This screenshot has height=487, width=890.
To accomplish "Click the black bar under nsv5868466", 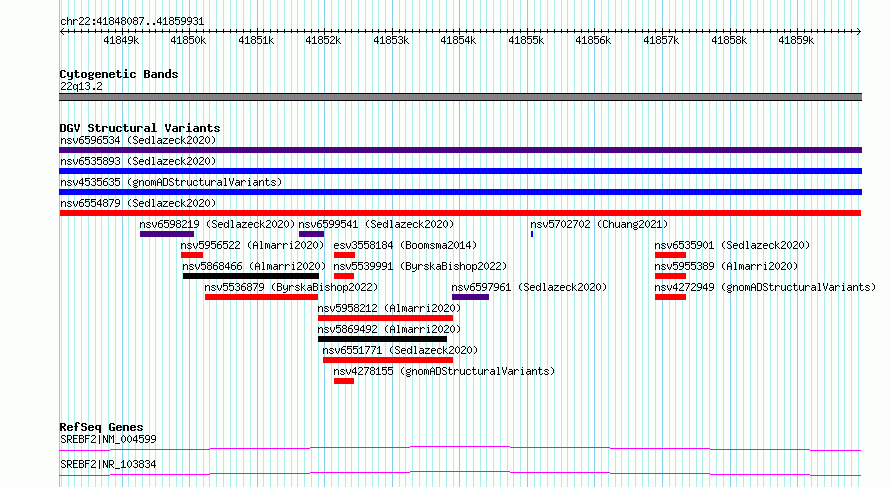I will pos(251,276).
